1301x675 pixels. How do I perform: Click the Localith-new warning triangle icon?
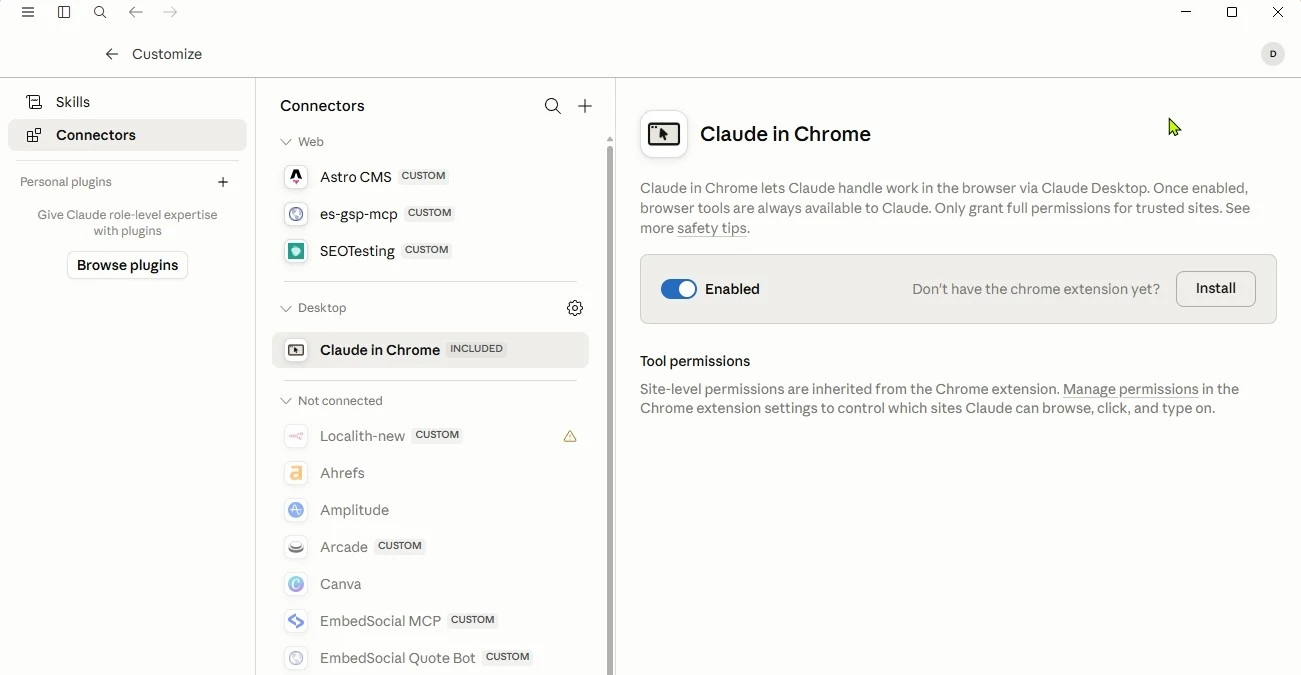point(570,437)
